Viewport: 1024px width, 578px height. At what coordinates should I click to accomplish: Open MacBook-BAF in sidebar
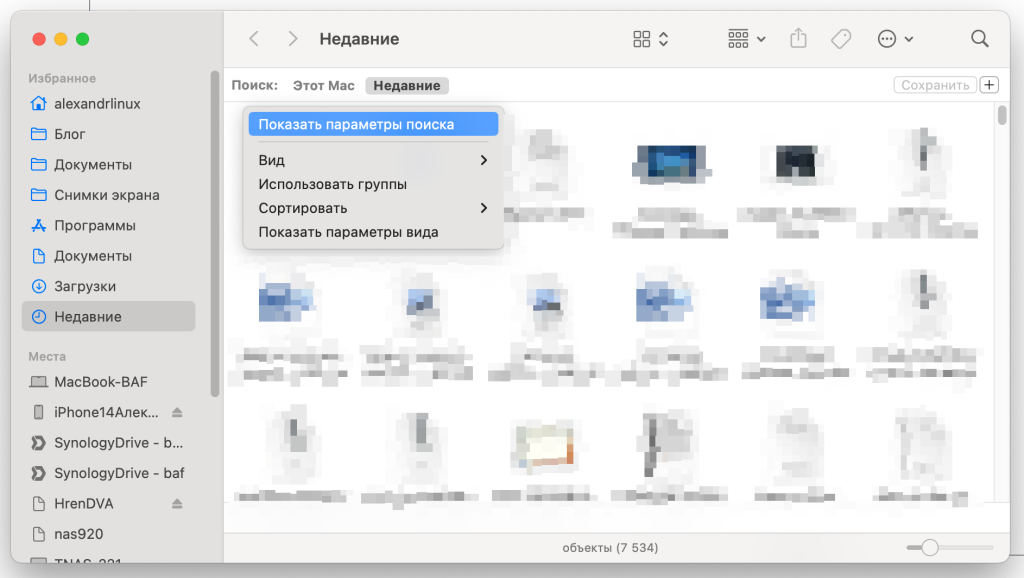(108, 381)
